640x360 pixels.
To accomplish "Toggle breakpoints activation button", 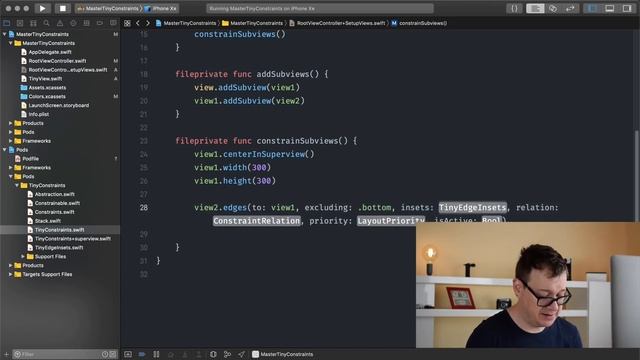I will coord(142,354).
